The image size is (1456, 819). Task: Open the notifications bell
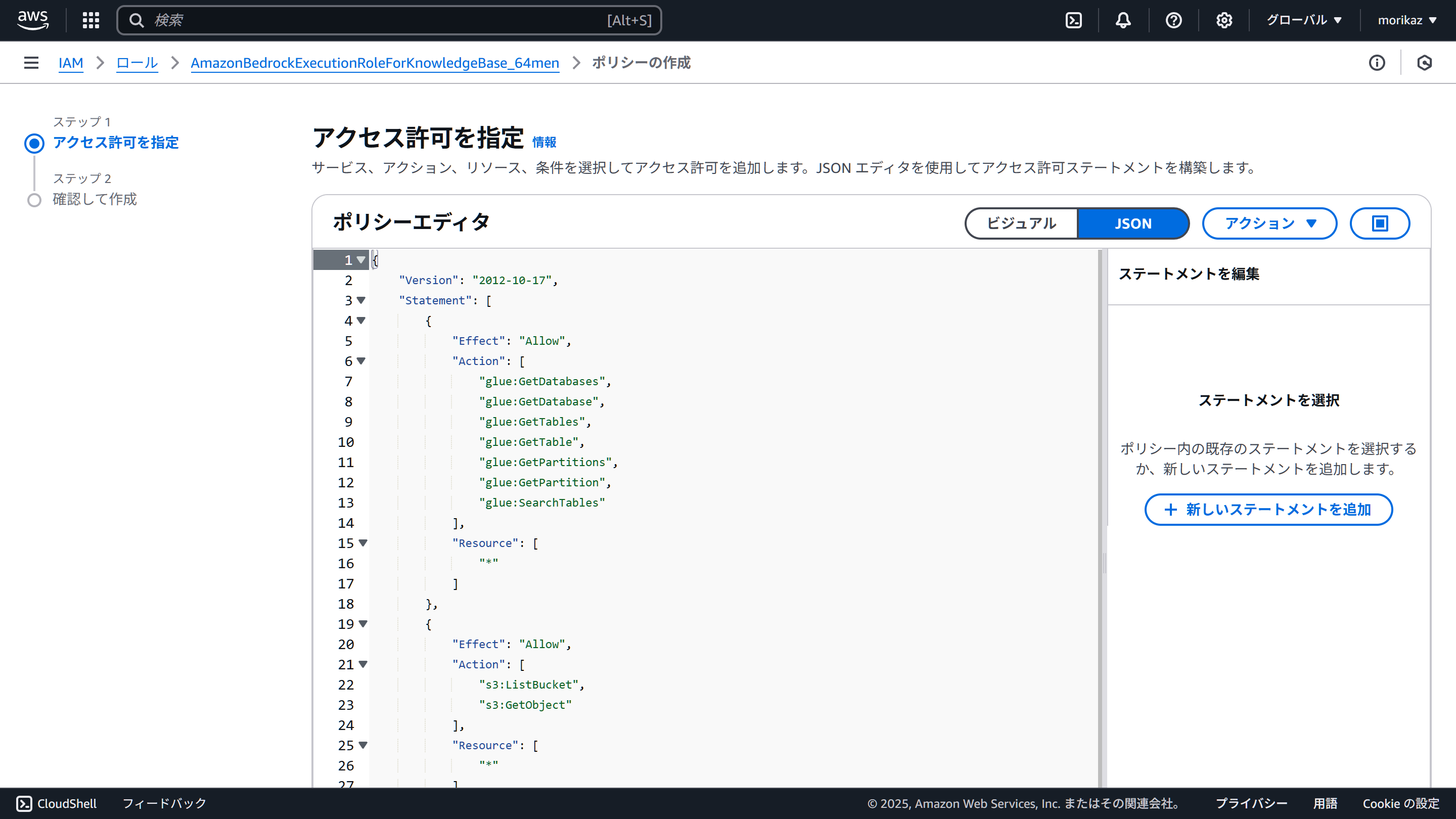1123,20
